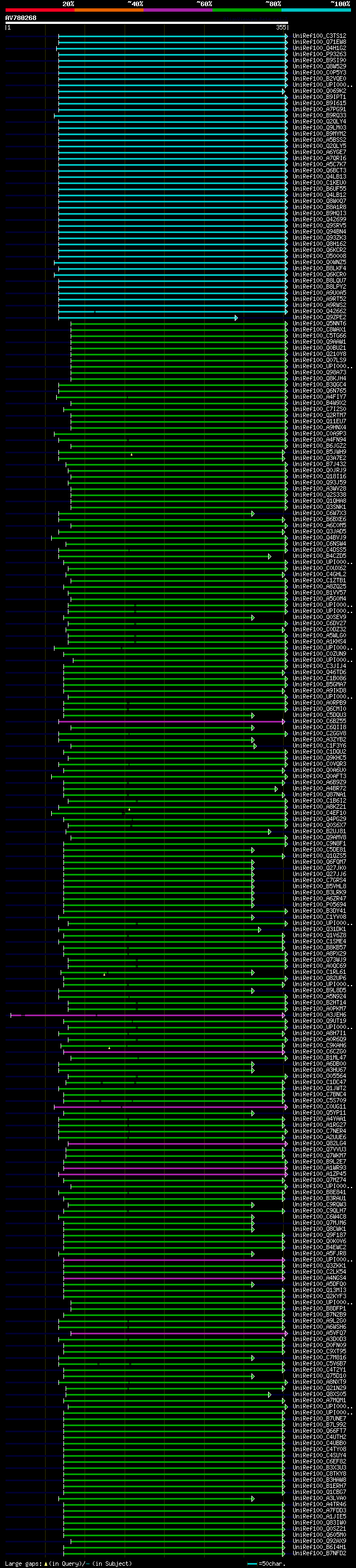The height and width of the screenshot is (1568, 356).
Task: Click hit label UniRef100_O50008
Action: point(319,256)
